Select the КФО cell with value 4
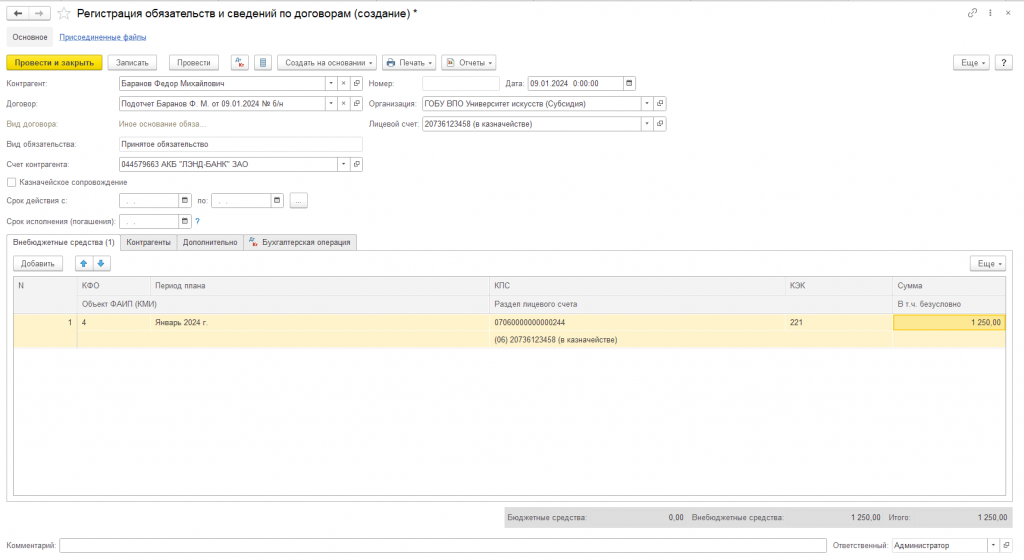This screenshot has width=1024, height=560. tap(114, 322)
